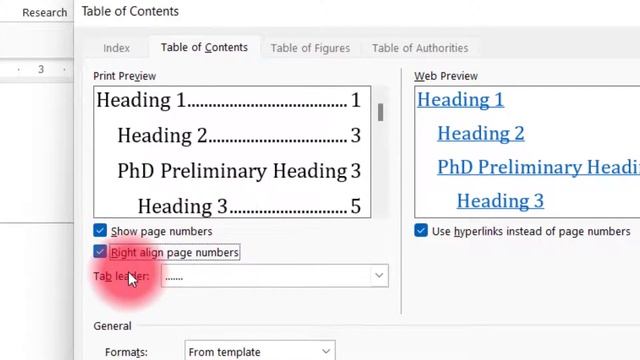Click the Formats label

pos(126,352)
